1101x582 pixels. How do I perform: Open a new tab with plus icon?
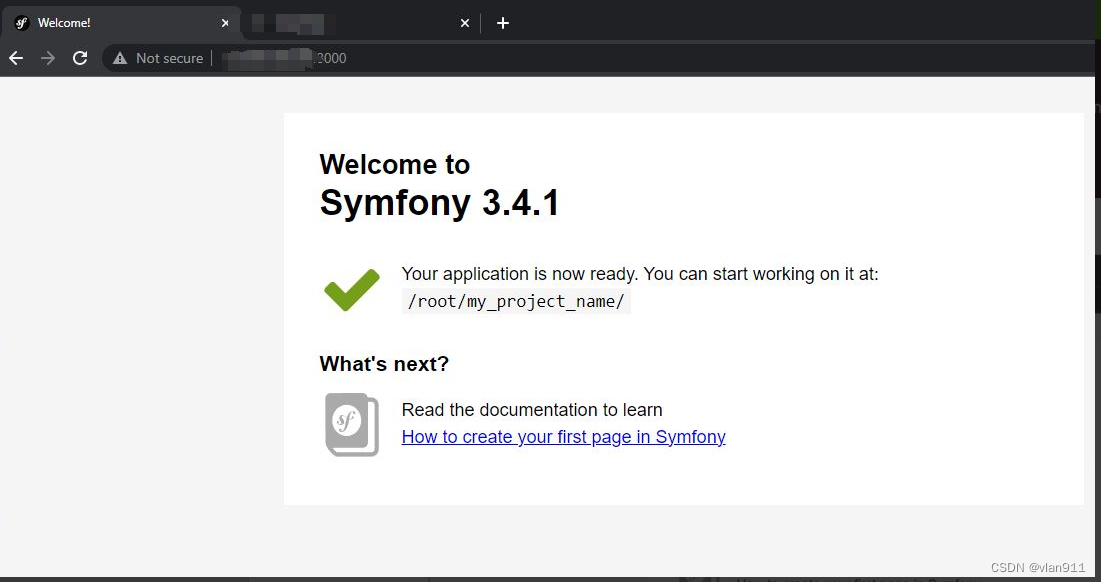point(503,23)
